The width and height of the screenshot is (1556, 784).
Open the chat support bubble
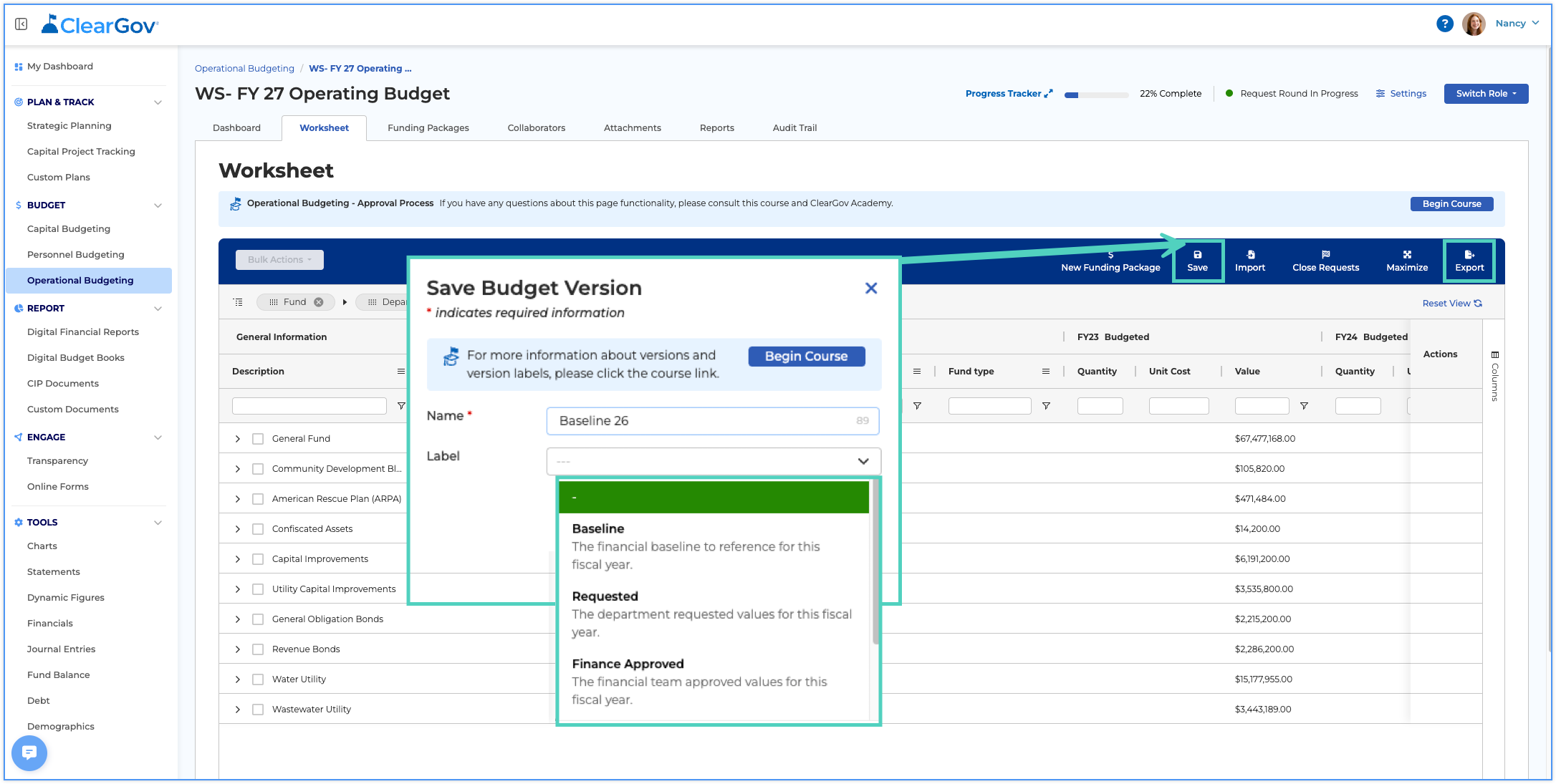pyautogui.click(x=29, y=752)
